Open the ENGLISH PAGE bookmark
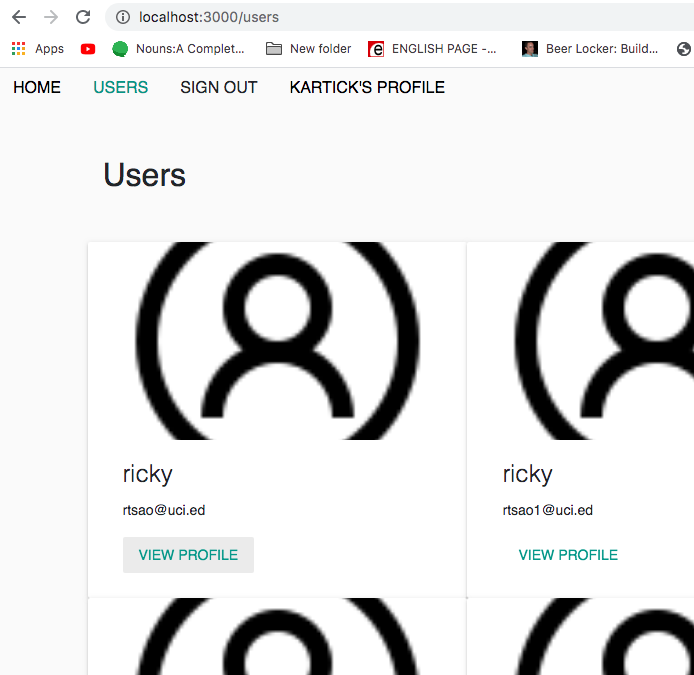The height and width of the screenshot is (675, 694). click(432, 49)
